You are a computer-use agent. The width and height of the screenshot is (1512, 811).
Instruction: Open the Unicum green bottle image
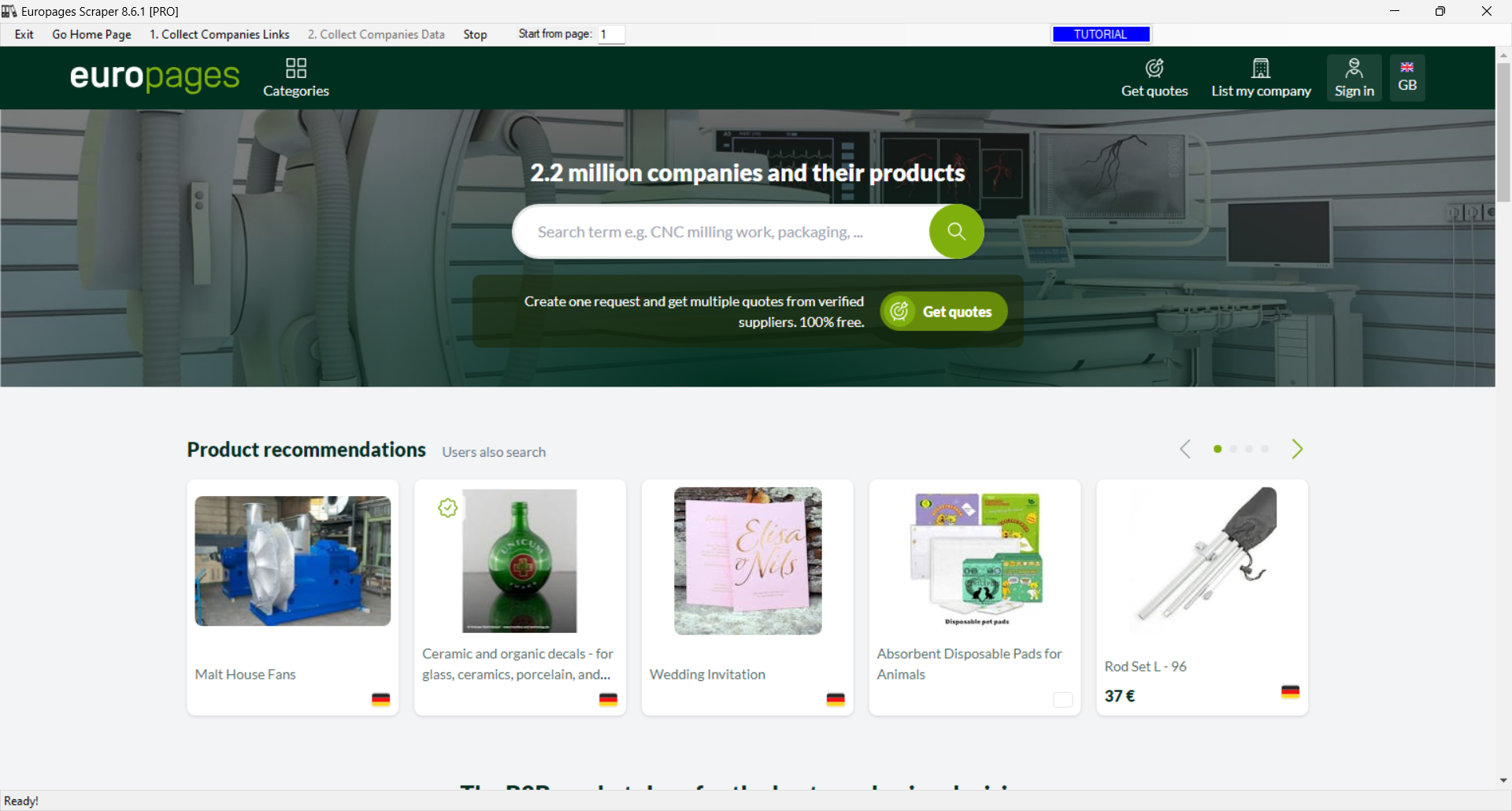click(520, 561)
